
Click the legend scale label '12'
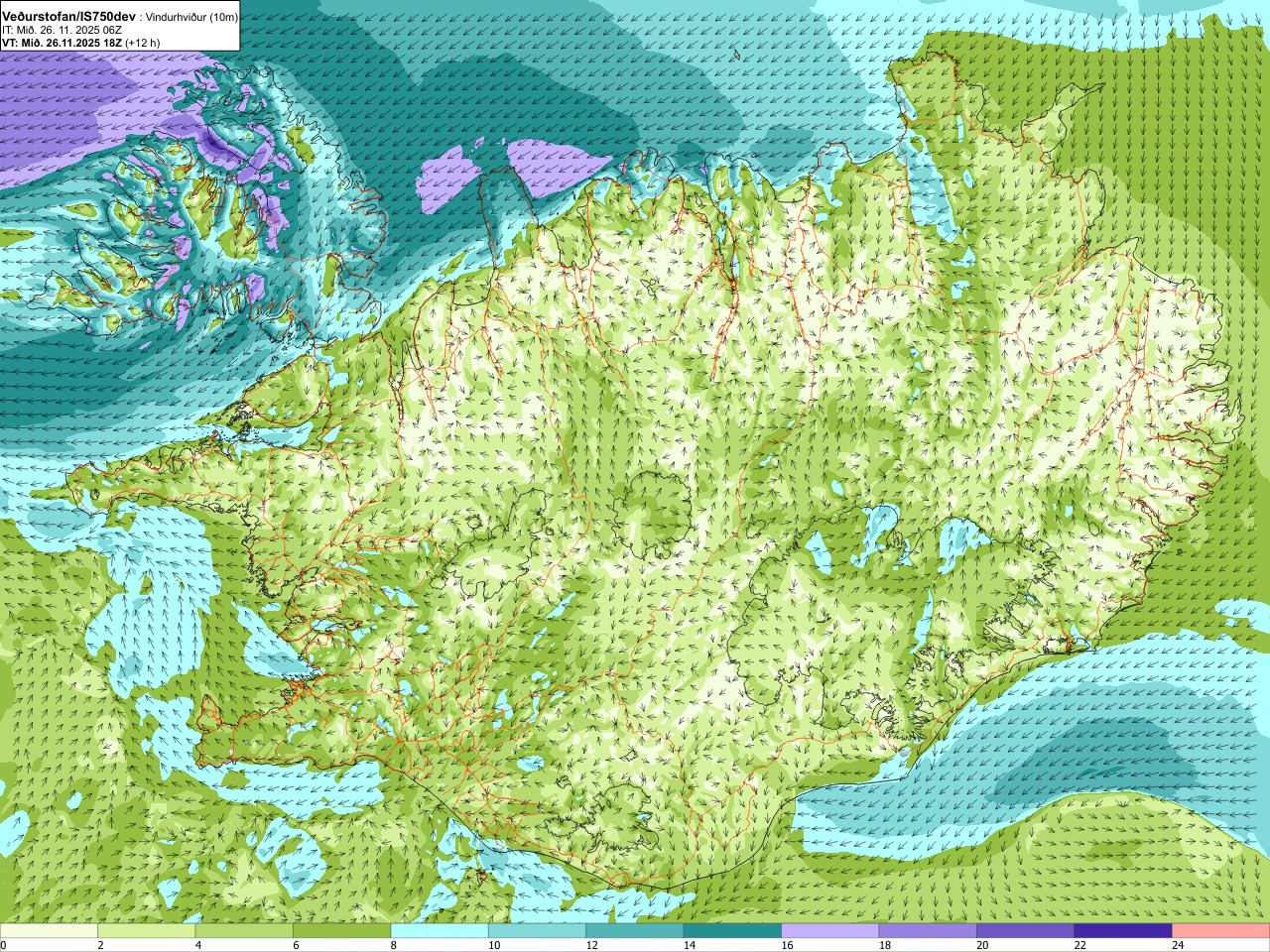[x=591, y=945]
